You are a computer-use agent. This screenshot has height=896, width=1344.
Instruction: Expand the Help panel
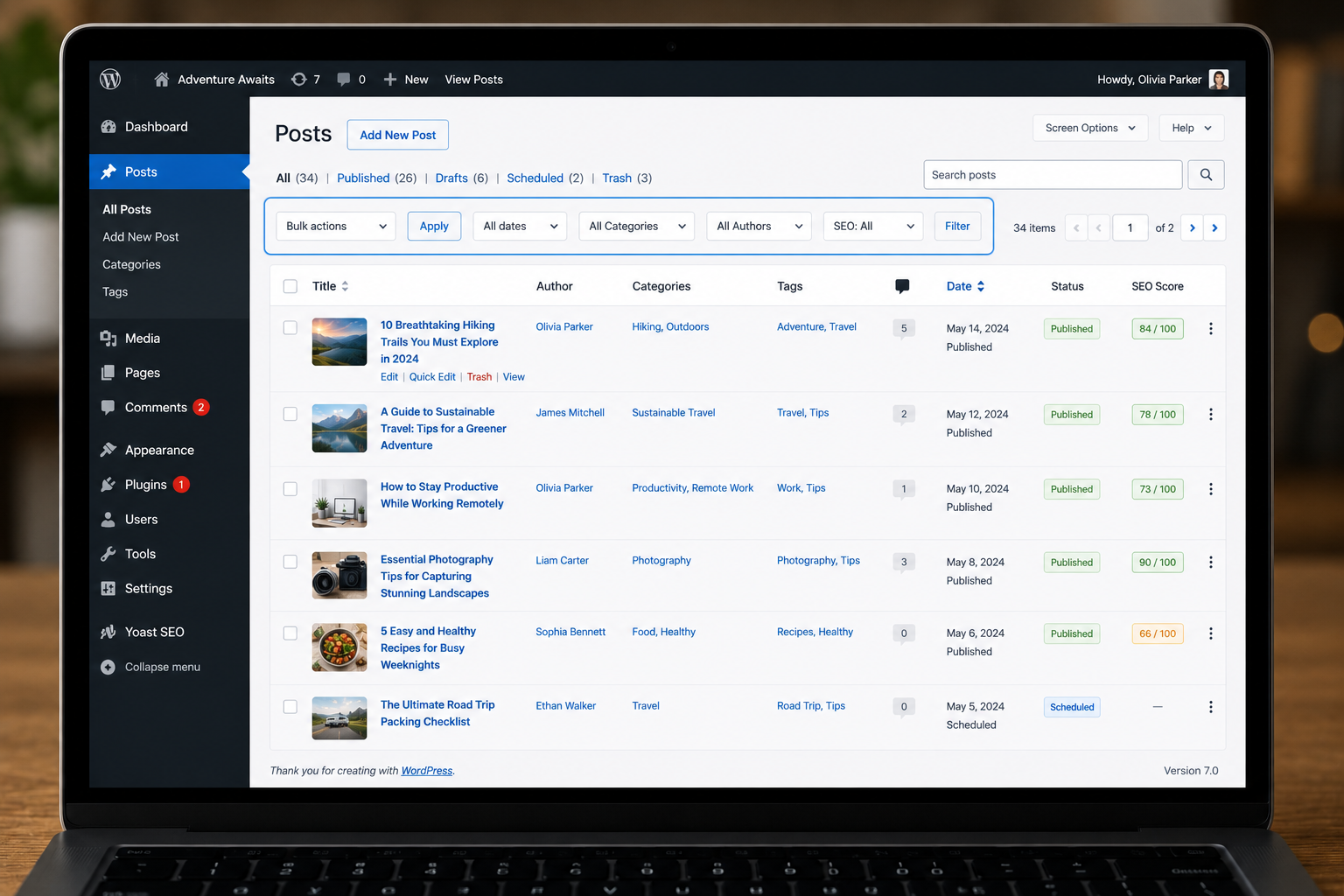pyautogui.click(x=1192, y=128)
